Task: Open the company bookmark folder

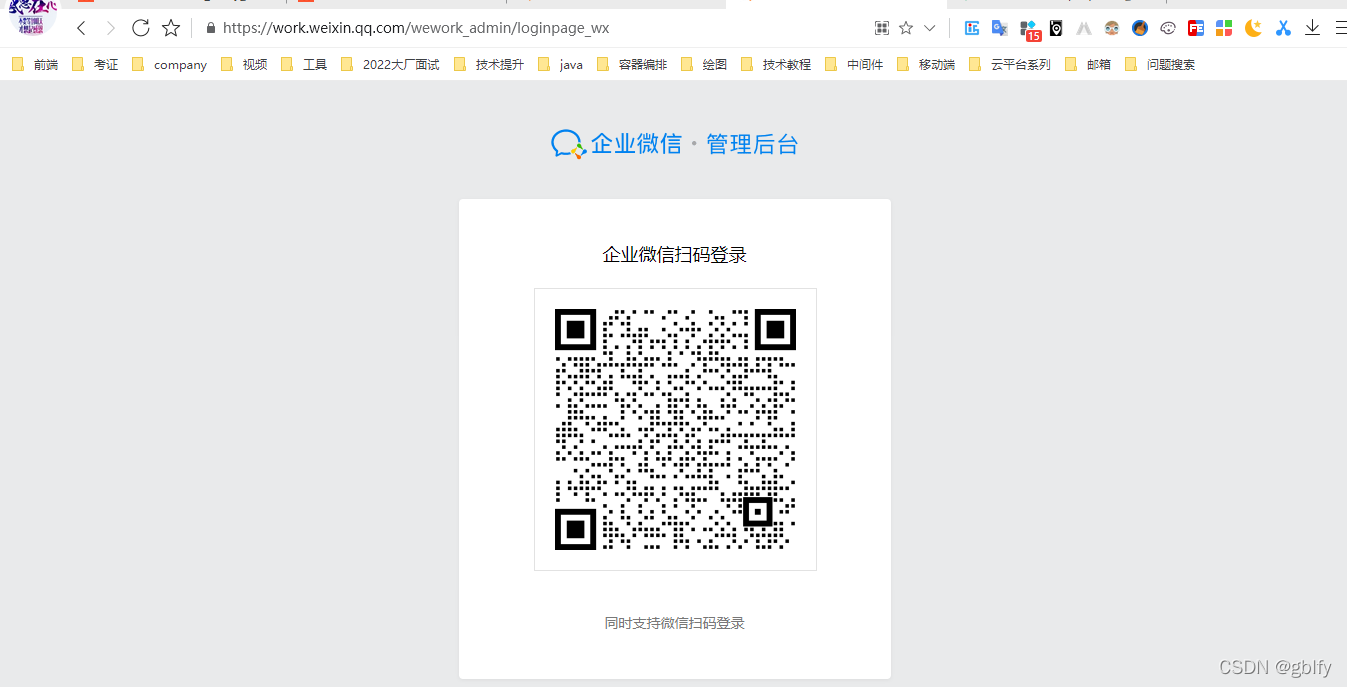Action: [x=169, y=65]
